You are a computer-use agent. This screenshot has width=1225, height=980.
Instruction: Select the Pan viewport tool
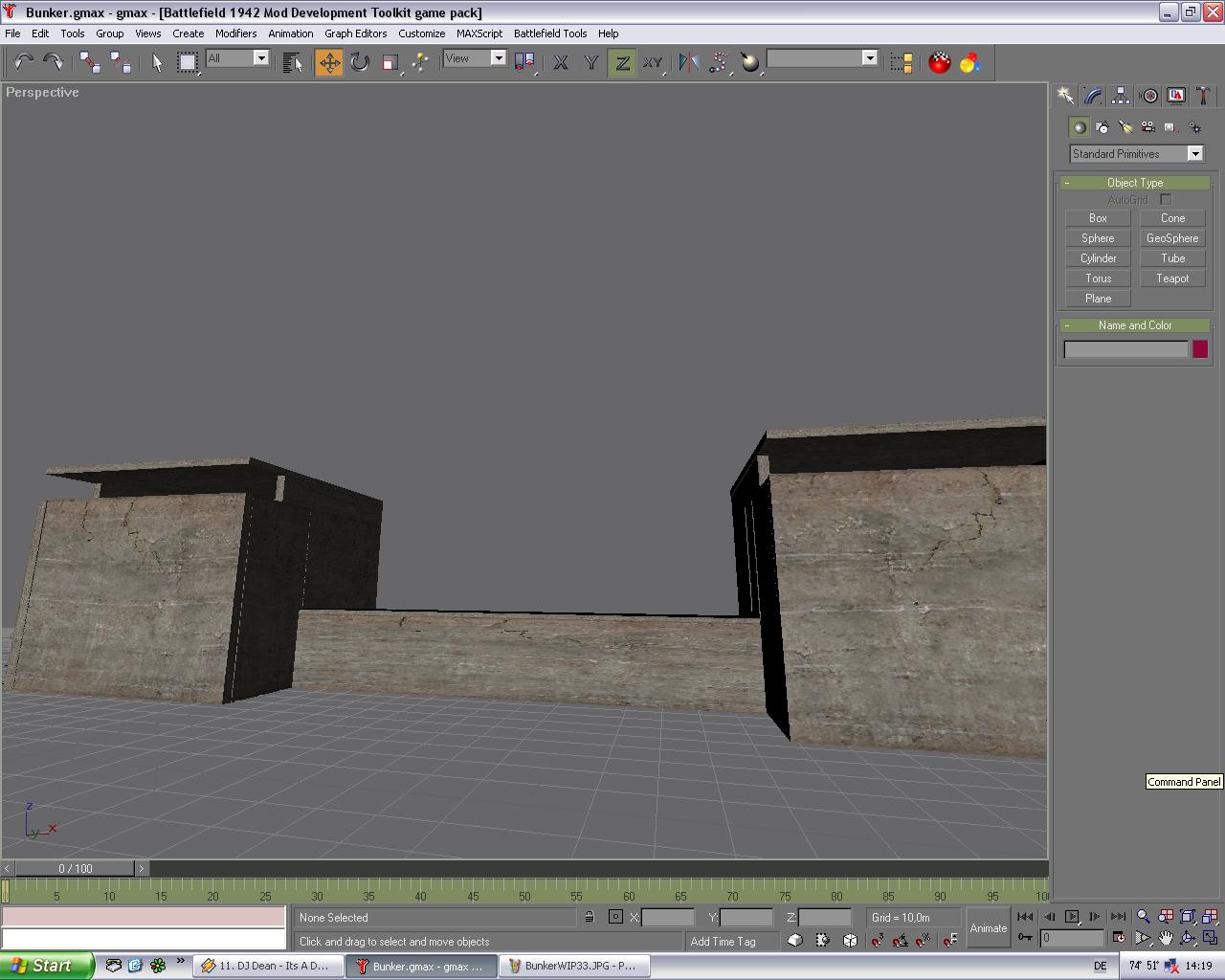tap(1166, 939)
